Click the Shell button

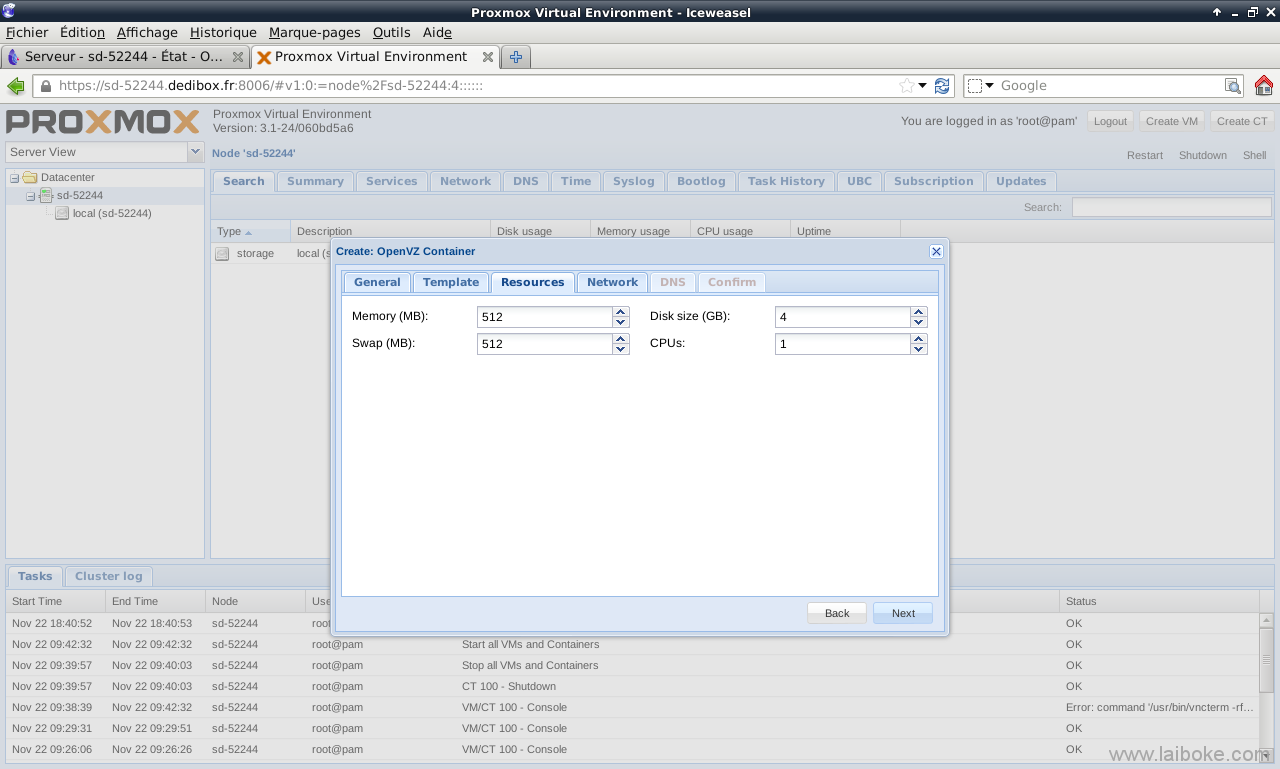[x=1255, y=155]
